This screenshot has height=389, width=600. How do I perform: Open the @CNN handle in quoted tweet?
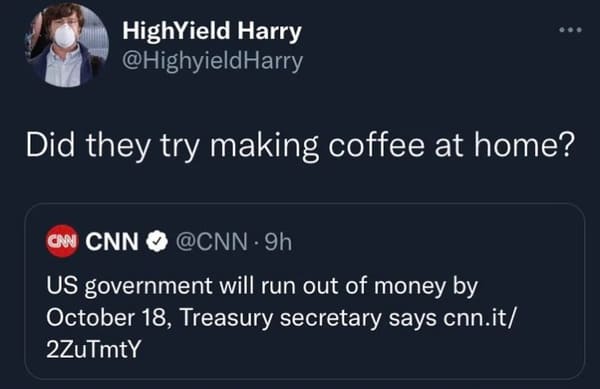click(x=211, y=242)
